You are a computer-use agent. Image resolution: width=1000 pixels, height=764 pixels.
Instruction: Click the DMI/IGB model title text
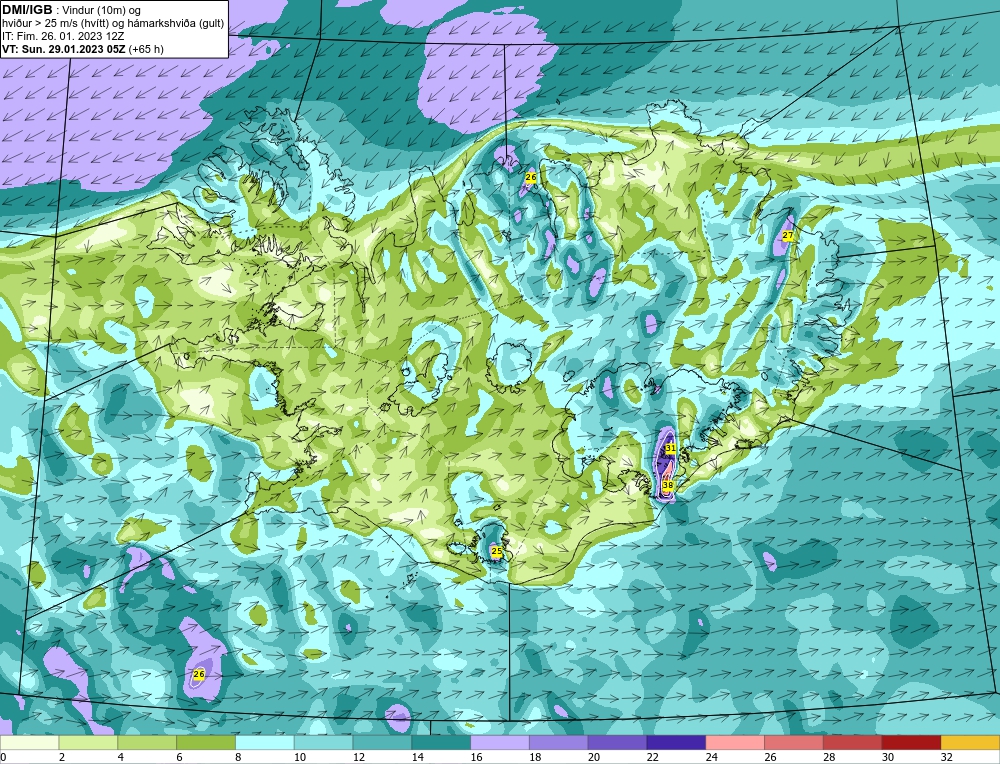click(x=27, y=10)
